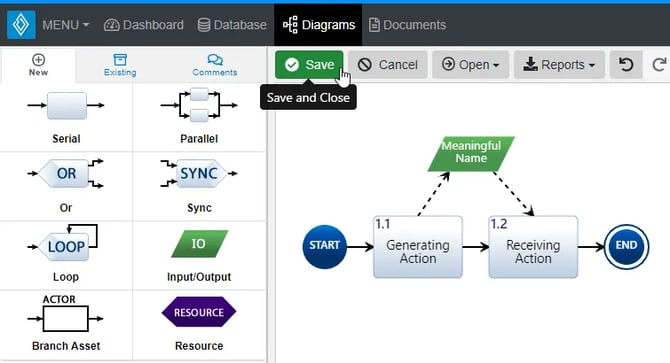Click the 'Sync' label text
The height and width of the screenshot is (363, 670).
(199, 208)
